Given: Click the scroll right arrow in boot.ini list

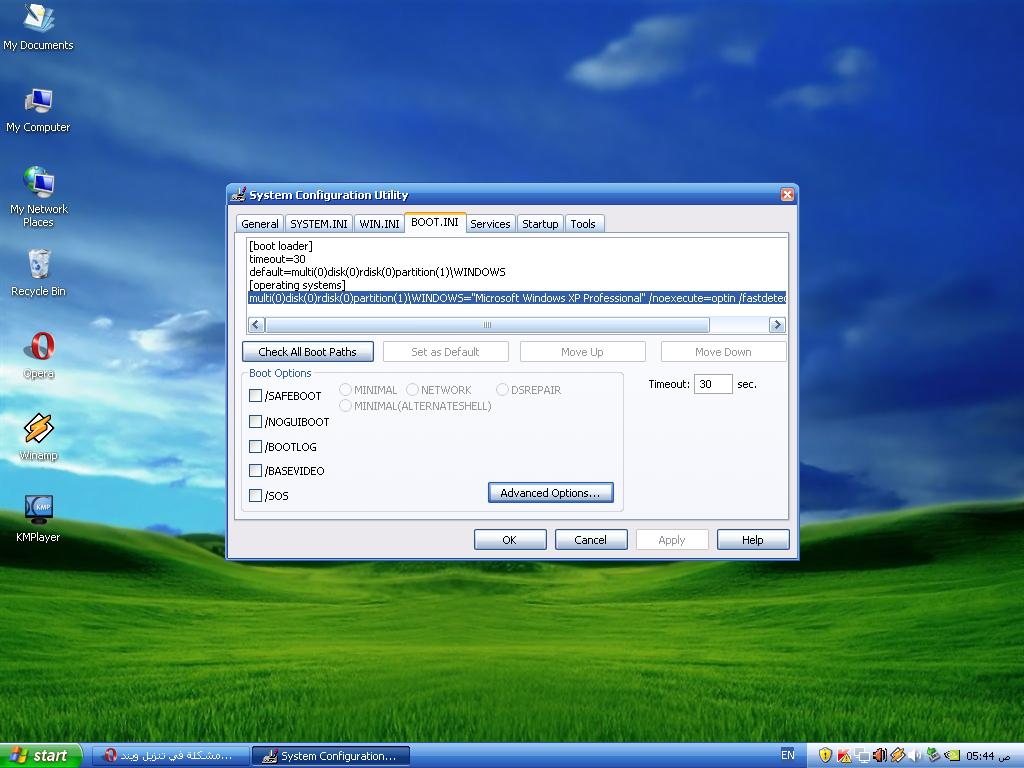Looking at the screenshot, I should click(x=777, y=325).
